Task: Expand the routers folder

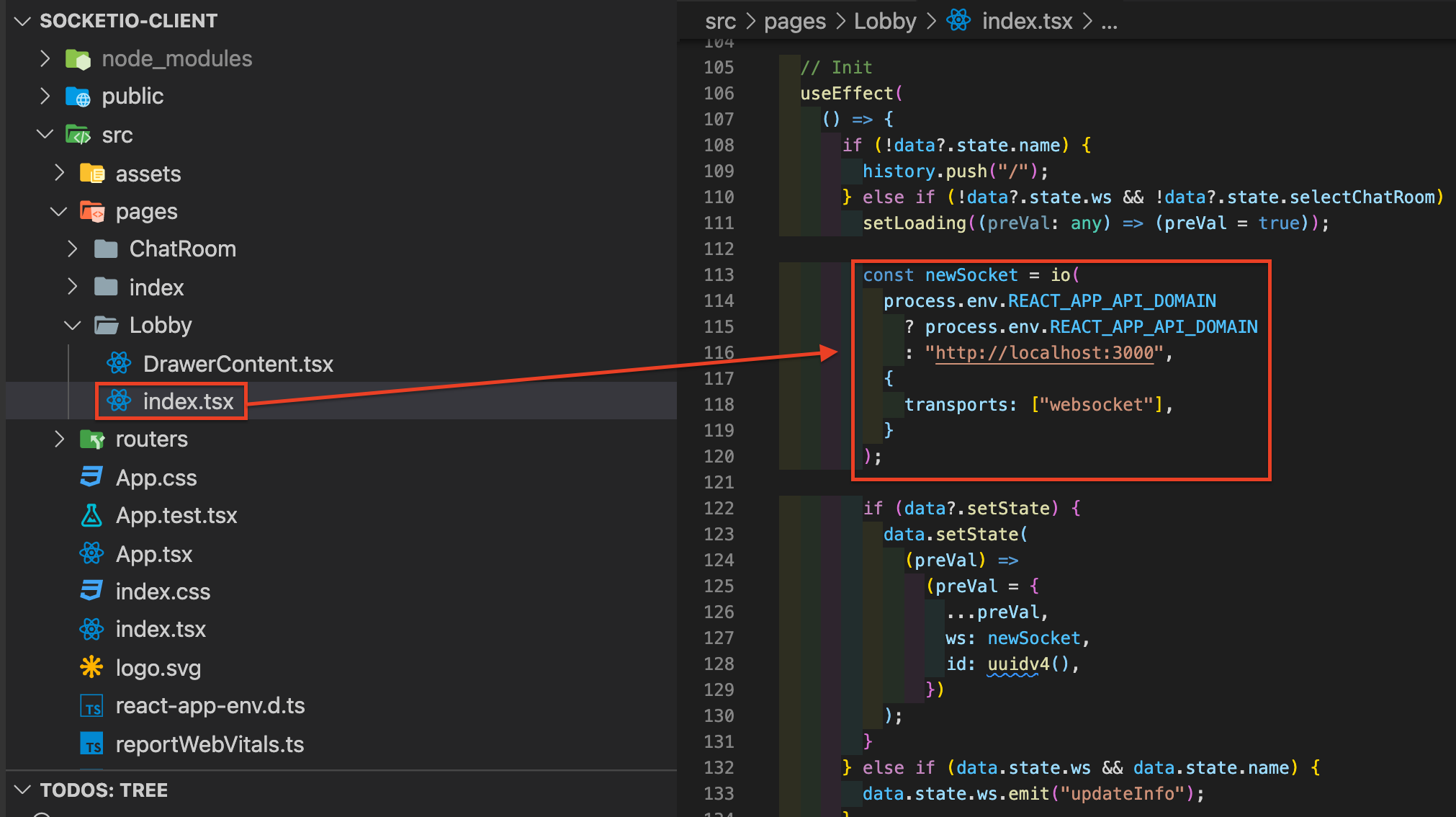Action: (59, 439)
